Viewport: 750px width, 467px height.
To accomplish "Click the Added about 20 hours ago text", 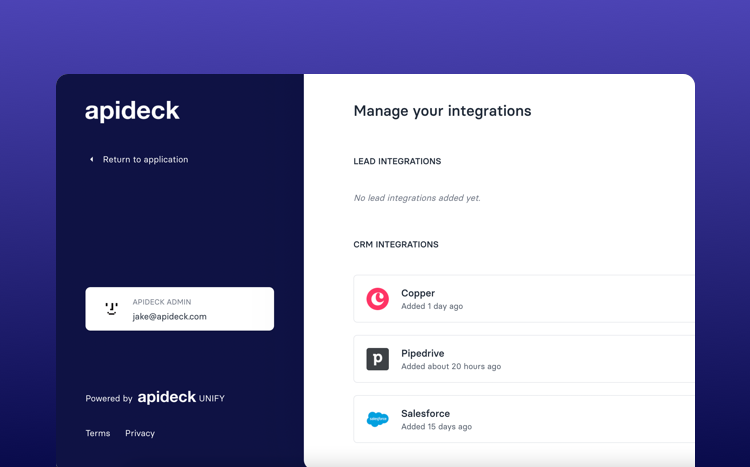I will click(451, 367).
